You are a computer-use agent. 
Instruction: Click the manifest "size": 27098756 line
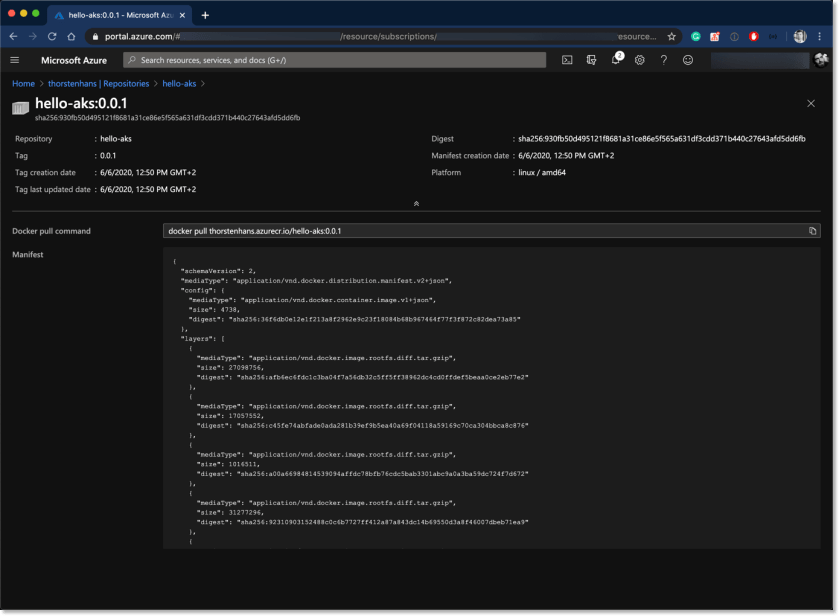point(230,368)
